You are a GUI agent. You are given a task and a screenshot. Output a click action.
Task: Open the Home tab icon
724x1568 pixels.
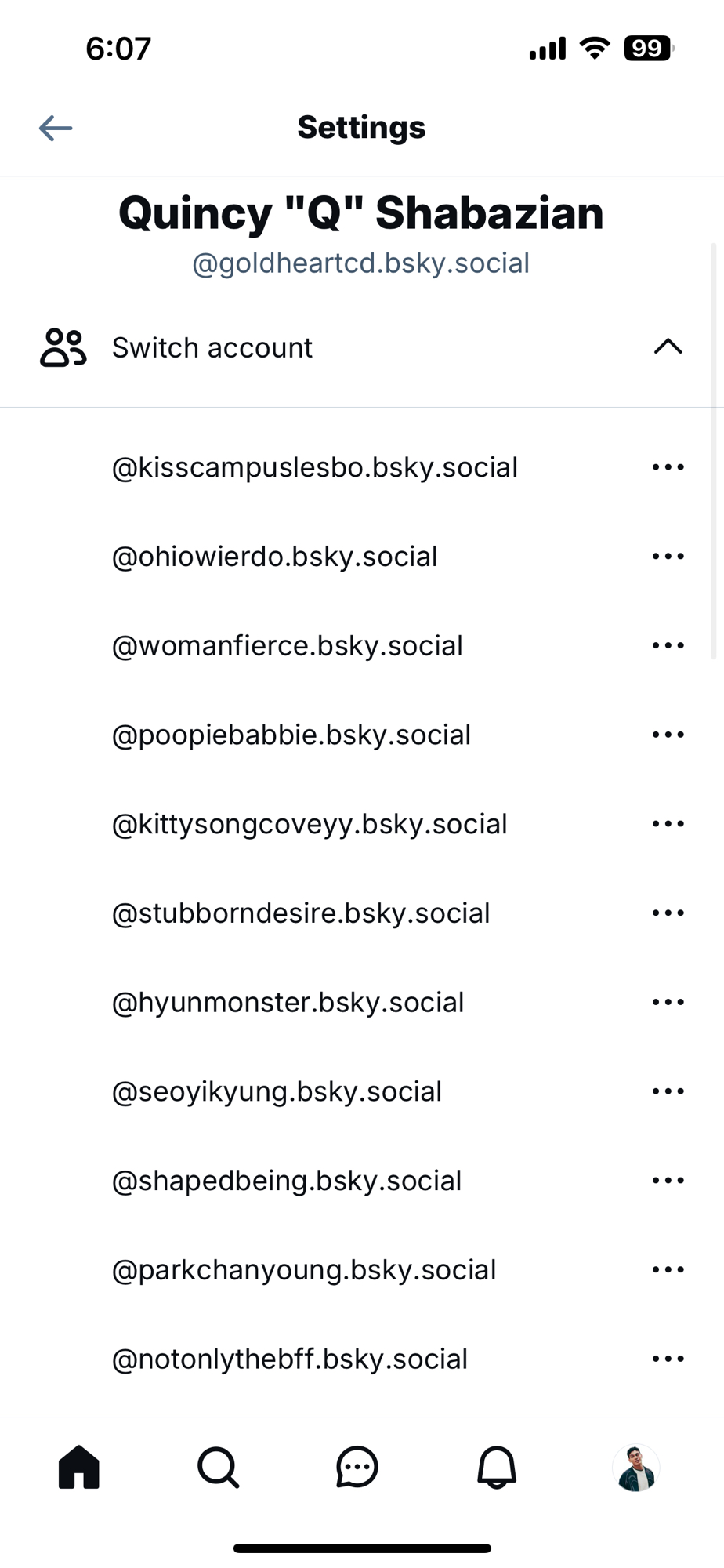pyautogui.click(x=79, y=1467)
